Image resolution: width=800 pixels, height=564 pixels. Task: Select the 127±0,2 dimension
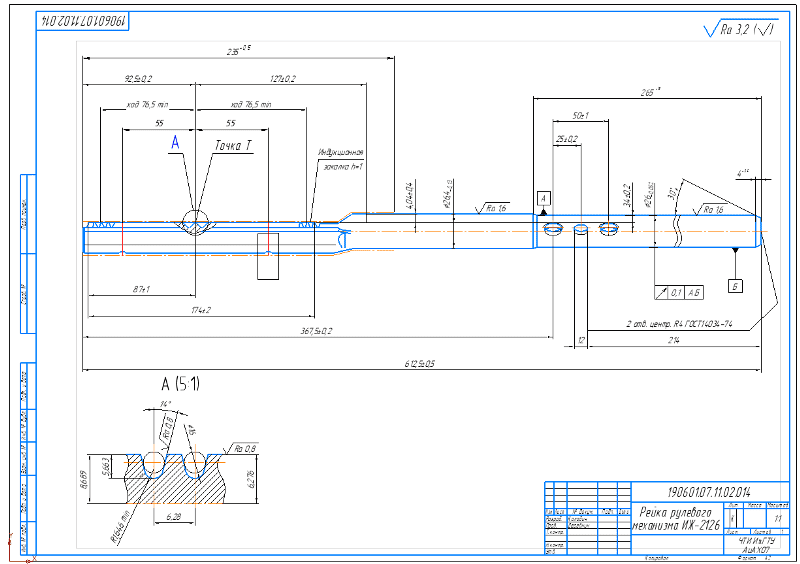pos(282,79)
